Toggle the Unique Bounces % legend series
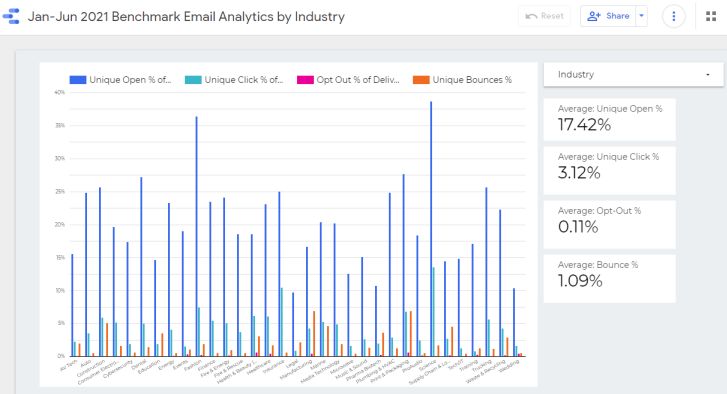 (462, 80)
